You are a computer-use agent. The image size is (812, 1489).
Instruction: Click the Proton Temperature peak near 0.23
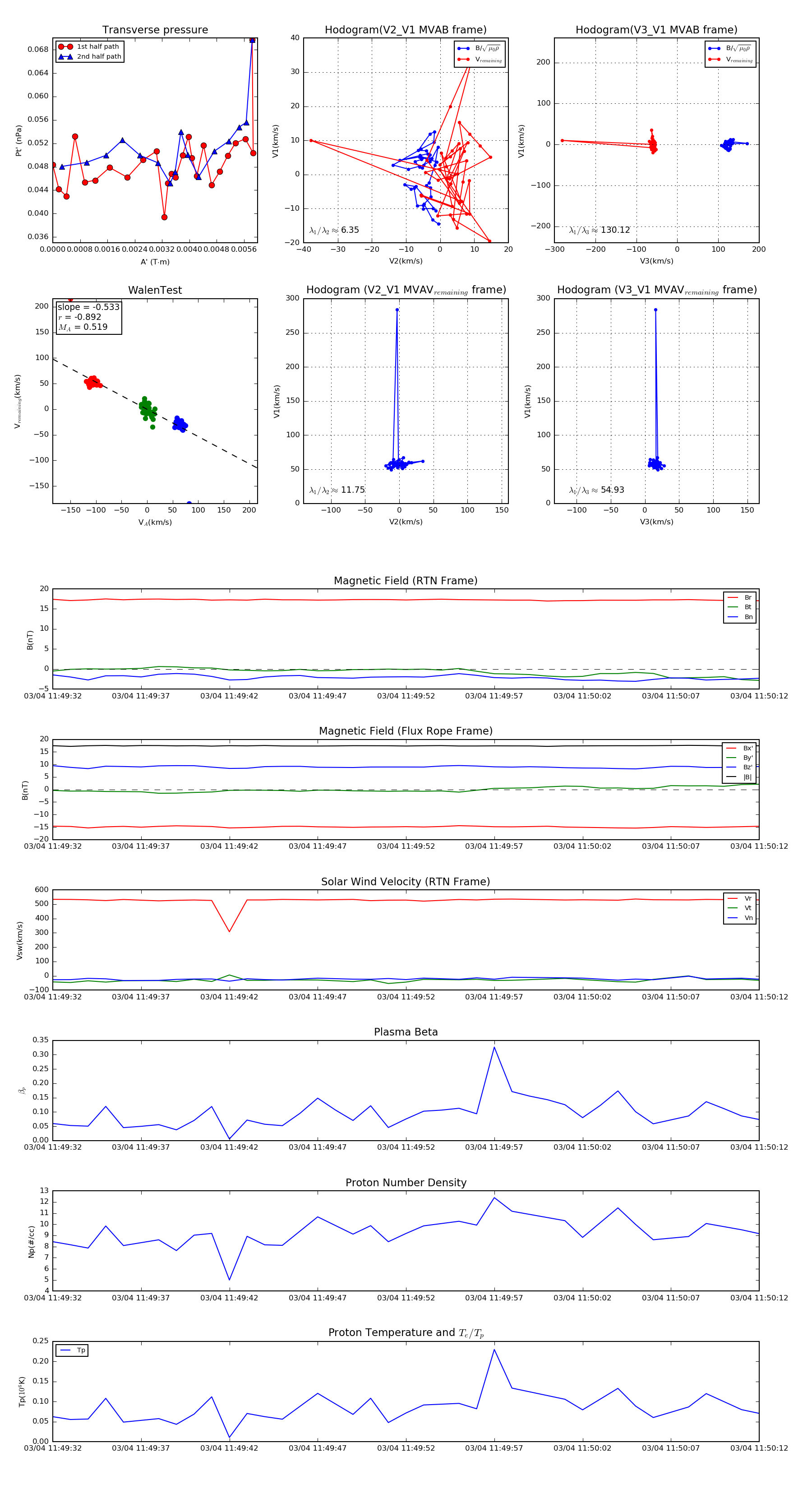[494, 1350]
